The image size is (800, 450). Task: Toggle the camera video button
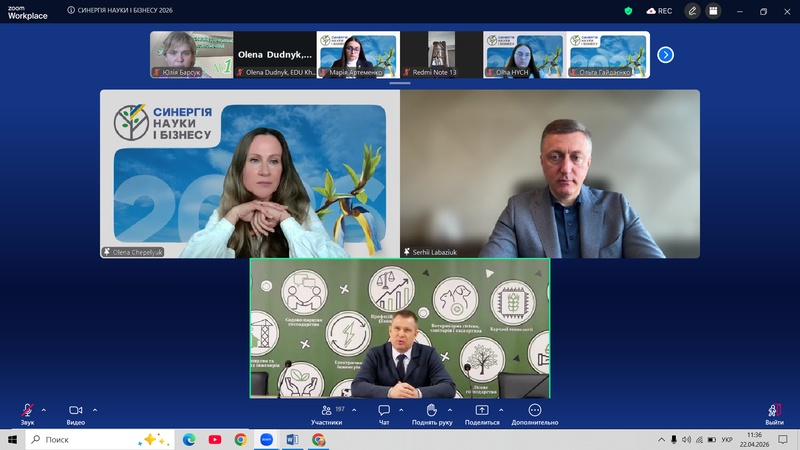[76, 410]
